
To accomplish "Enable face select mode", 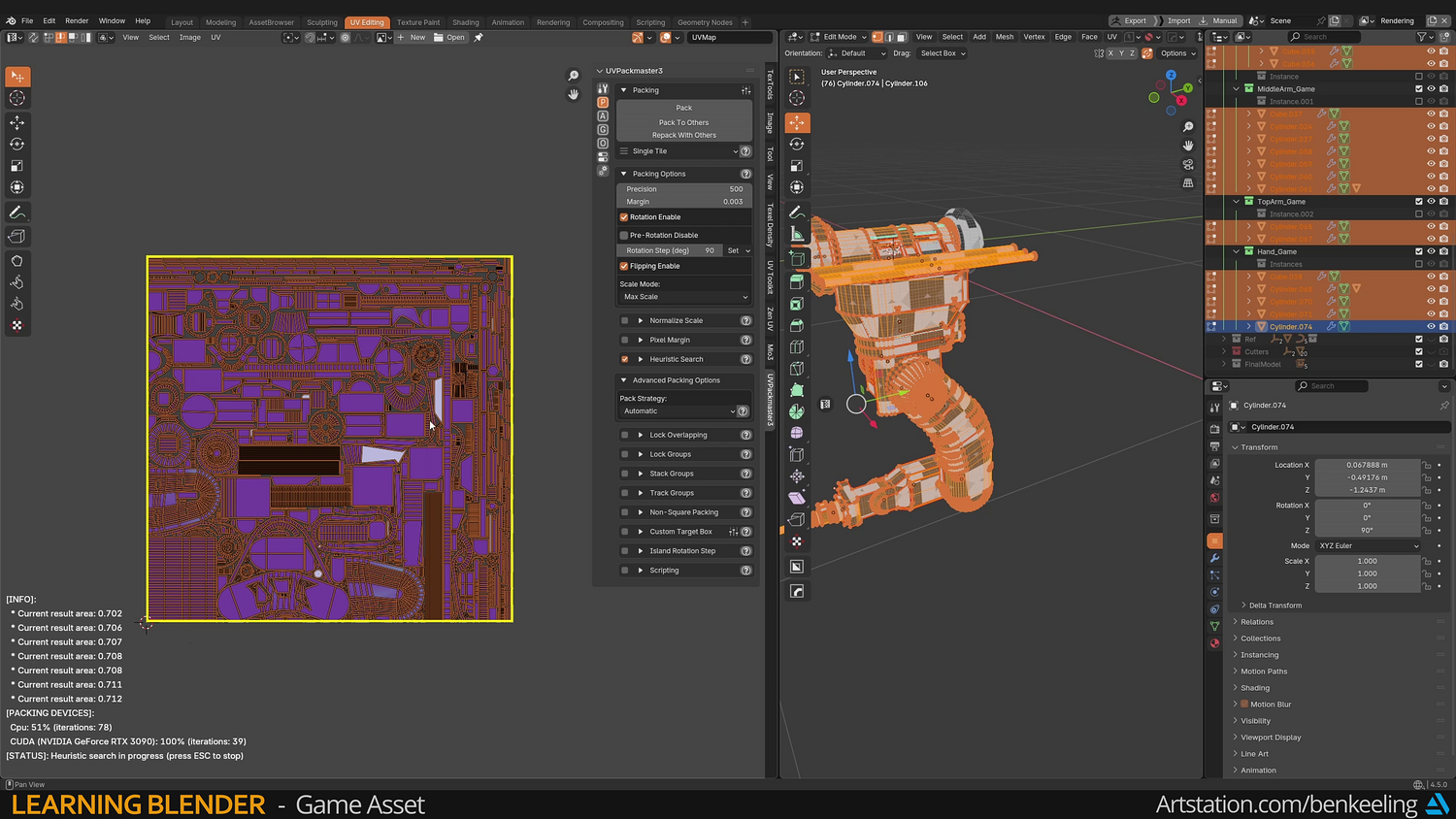I will (901, 37).
